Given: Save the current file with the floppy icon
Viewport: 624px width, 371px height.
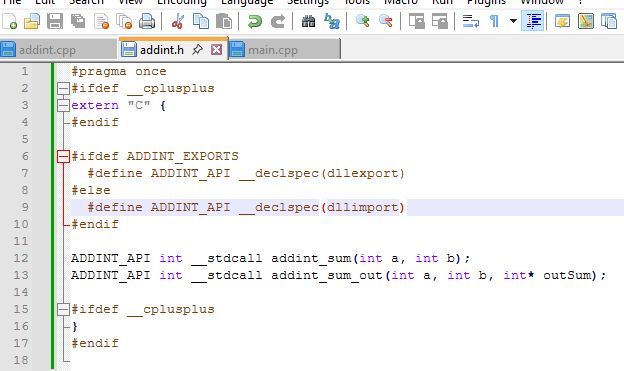Looking at the screenshot, I should pos(55,21).
